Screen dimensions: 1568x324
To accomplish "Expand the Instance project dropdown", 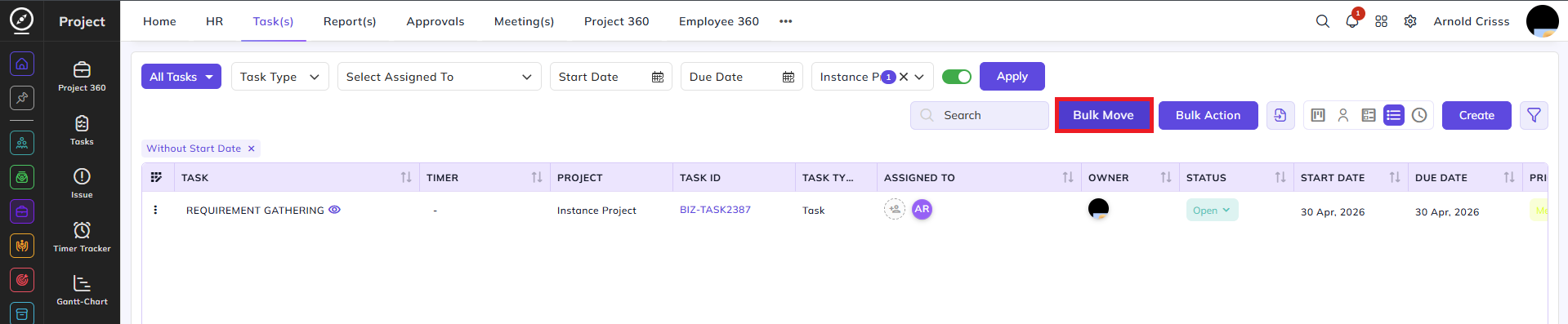I will (x=919, y=77).
